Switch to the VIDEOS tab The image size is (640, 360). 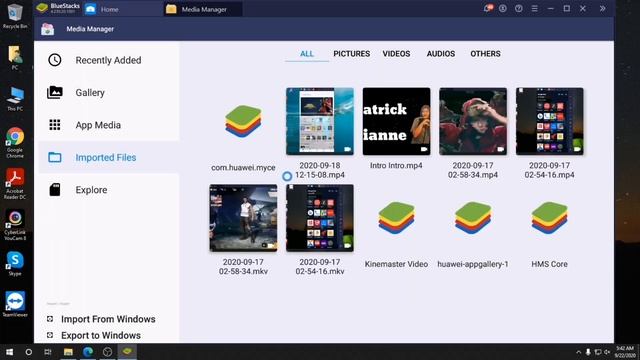pyautogui.click(x=396, y=53)
